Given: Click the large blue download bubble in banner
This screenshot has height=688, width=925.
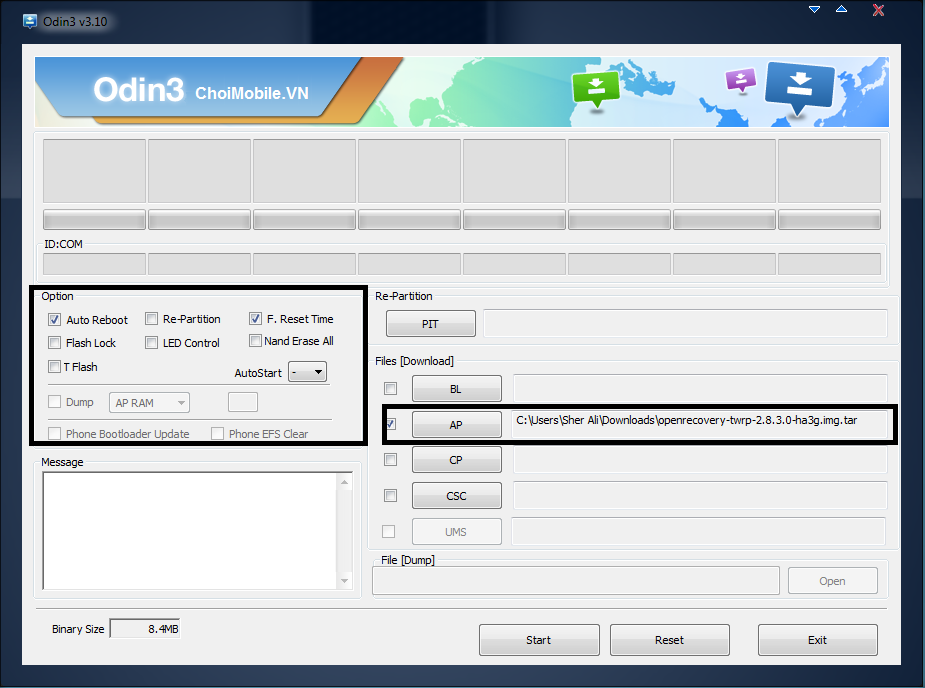Looking at the screenshot, I should 799,87.
